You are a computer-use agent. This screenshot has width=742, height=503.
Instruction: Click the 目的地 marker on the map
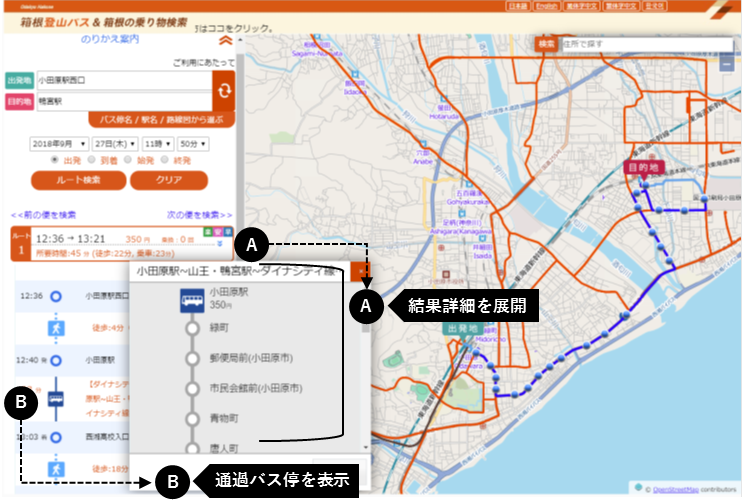click(639, 169)
